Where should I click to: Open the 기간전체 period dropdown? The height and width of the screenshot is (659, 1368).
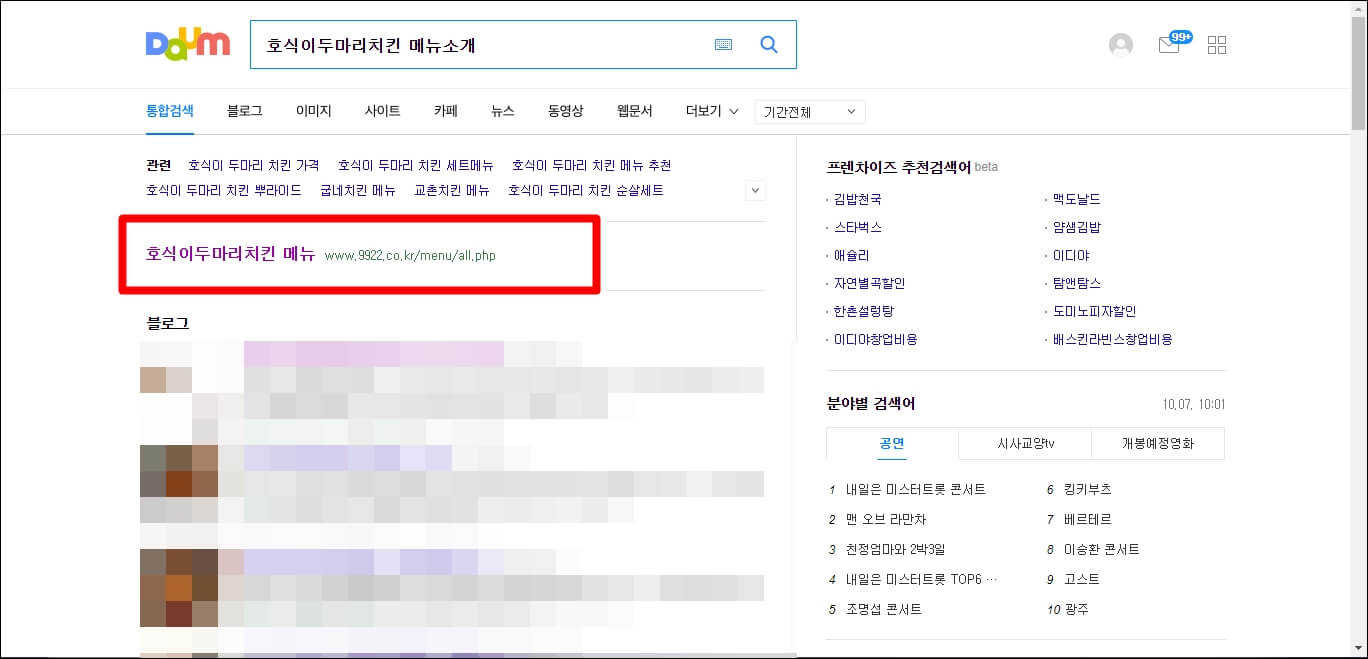tap(810, 112)
